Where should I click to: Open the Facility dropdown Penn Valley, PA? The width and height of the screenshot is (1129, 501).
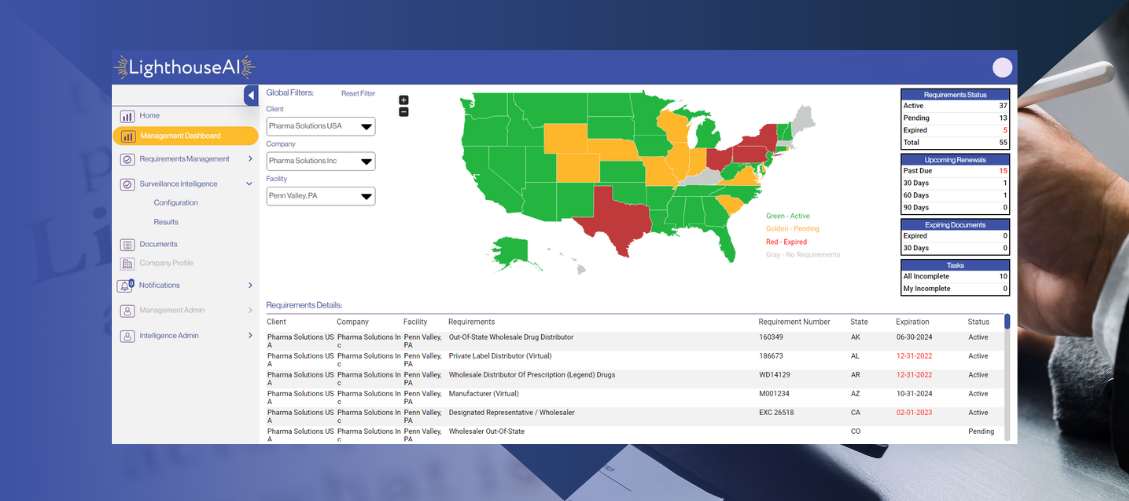[320, 196]
